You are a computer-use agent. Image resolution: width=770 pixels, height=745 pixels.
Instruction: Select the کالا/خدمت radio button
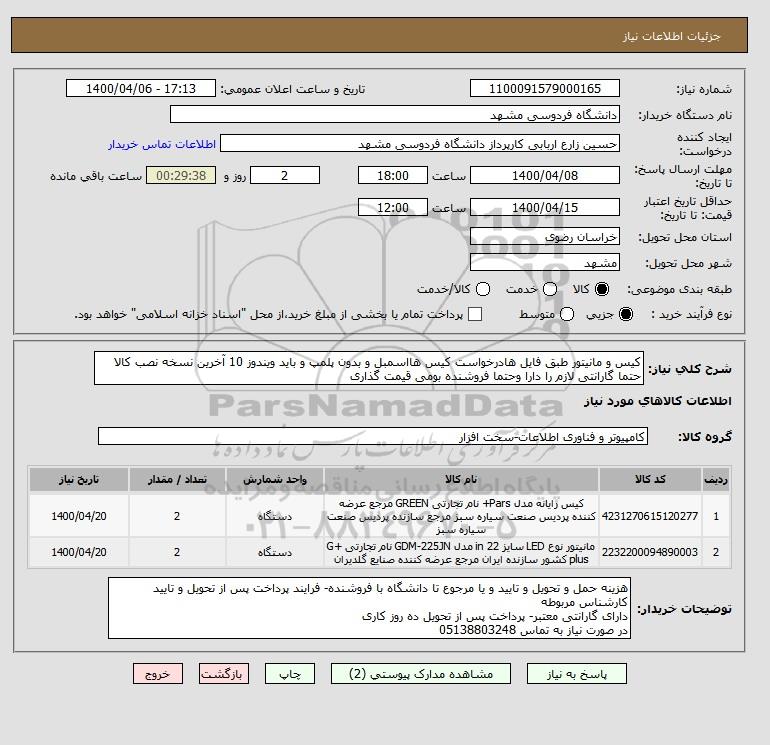click(483, 289)
